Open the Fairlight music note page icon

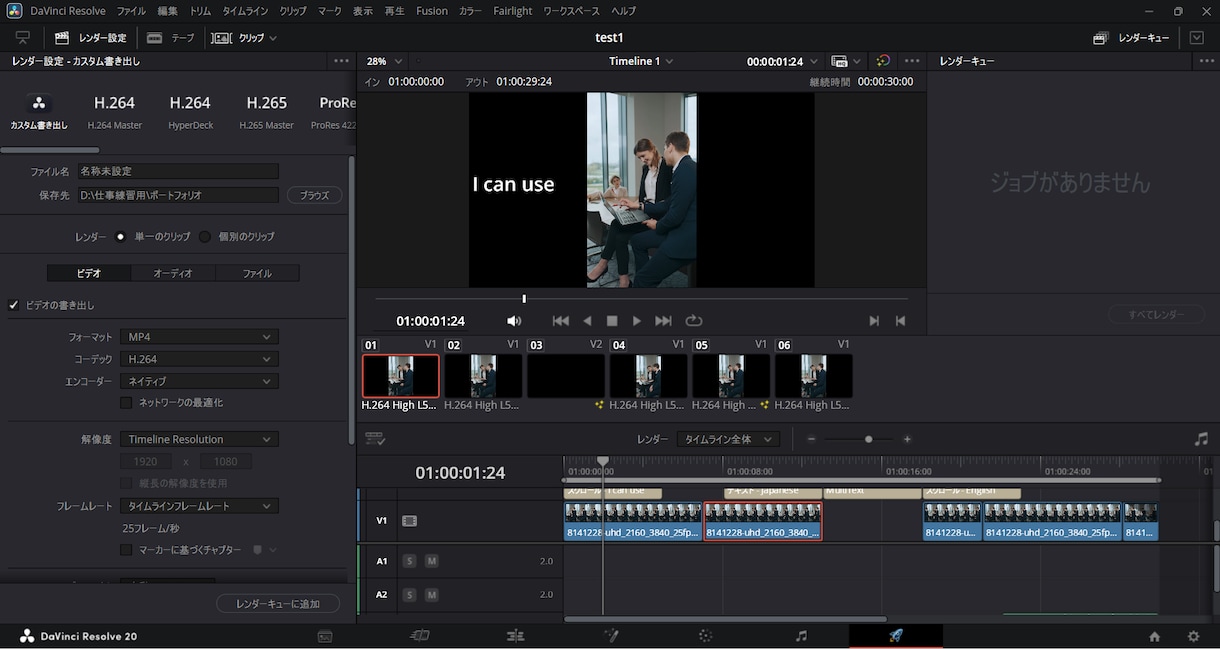tap(801, 636)
